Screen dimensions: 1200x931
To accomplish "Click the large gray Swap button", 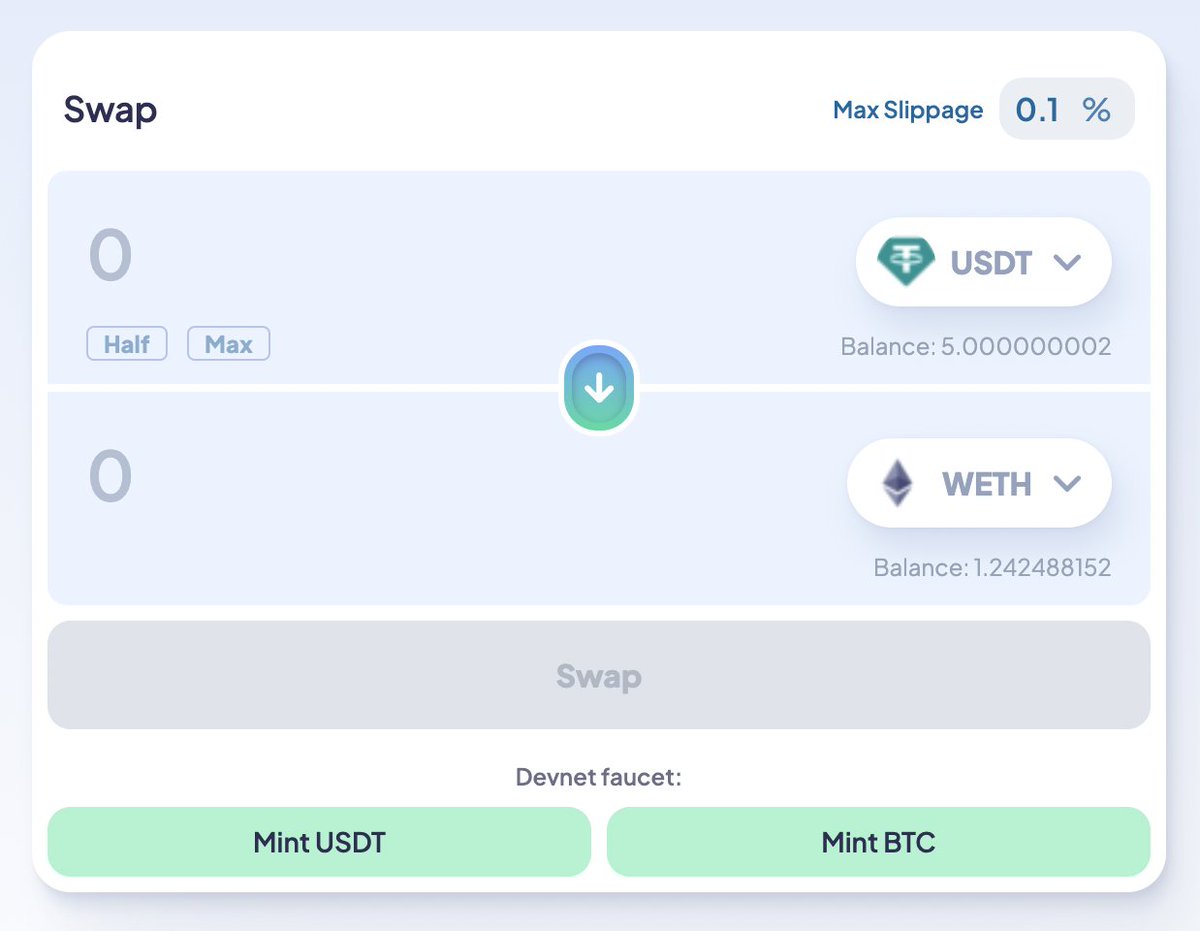I will (599, 675).
